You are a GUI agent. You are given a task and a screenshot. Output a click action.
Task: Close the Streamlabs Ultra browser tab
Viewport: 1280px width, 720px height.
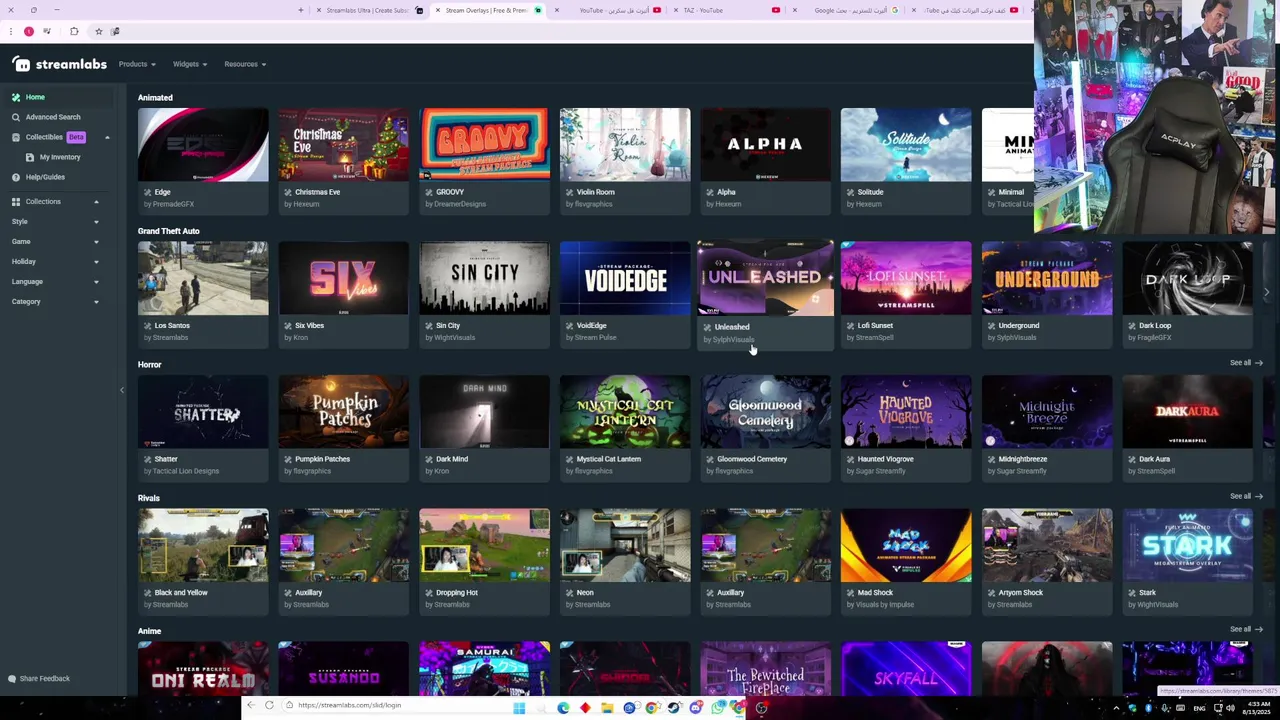click(x=318, y=10)
